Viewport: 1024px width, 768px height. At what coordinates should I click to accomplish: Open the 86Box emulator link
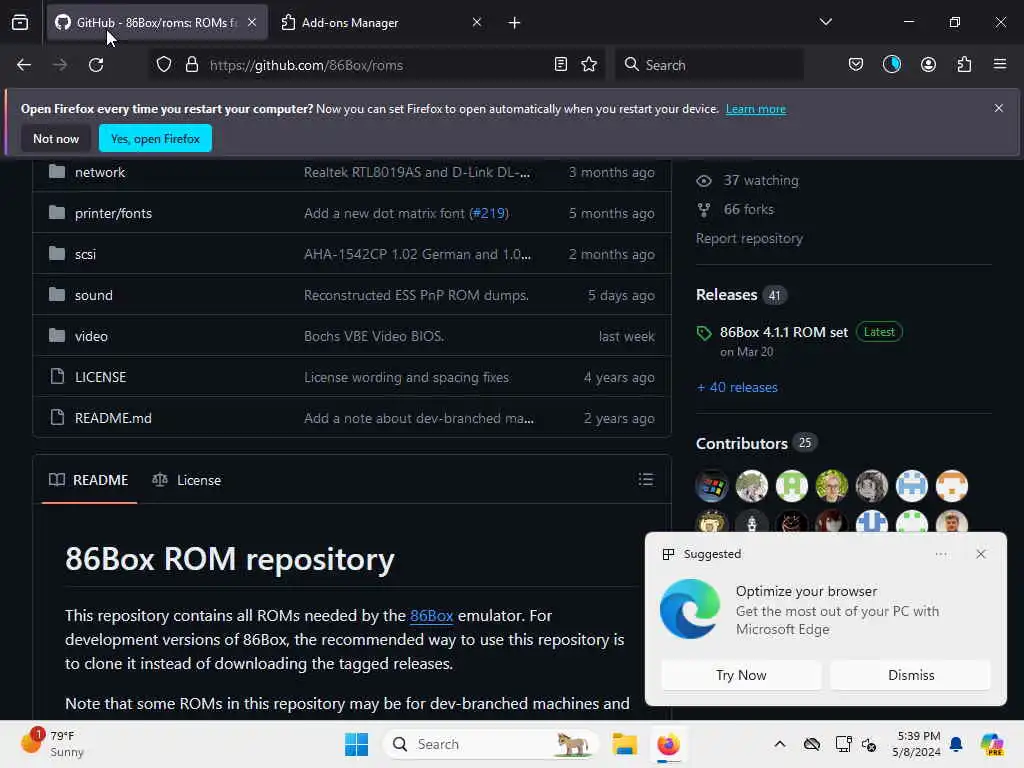(x=431, y=616)
